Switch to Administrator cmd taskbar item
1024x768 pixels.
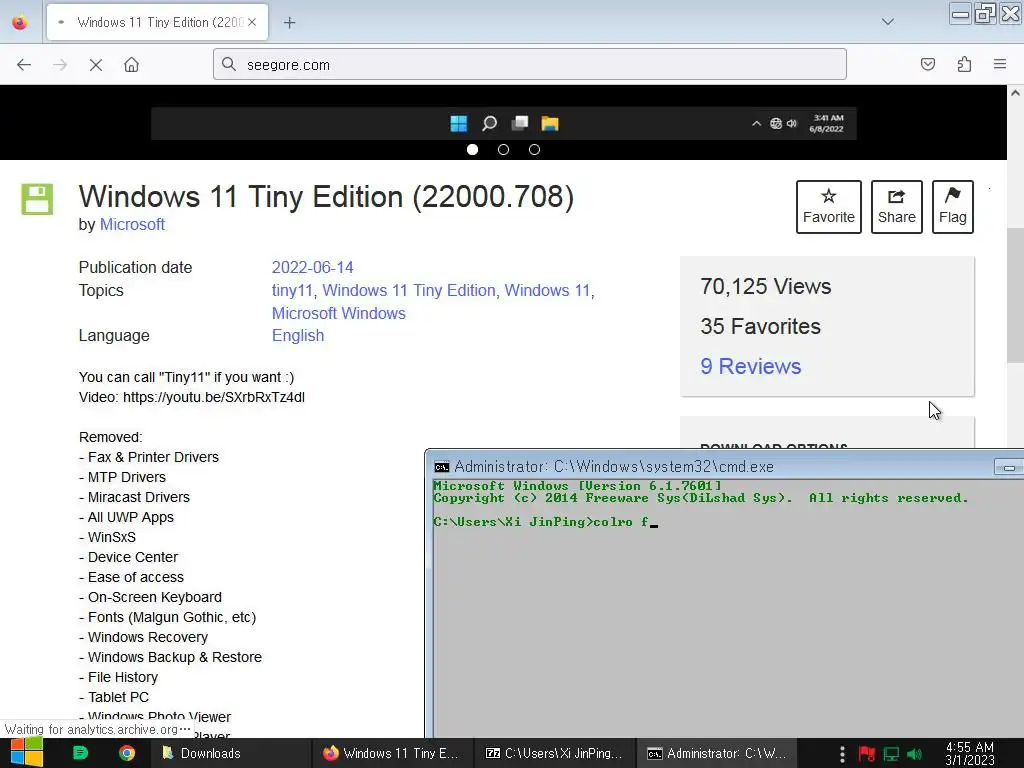716,753
